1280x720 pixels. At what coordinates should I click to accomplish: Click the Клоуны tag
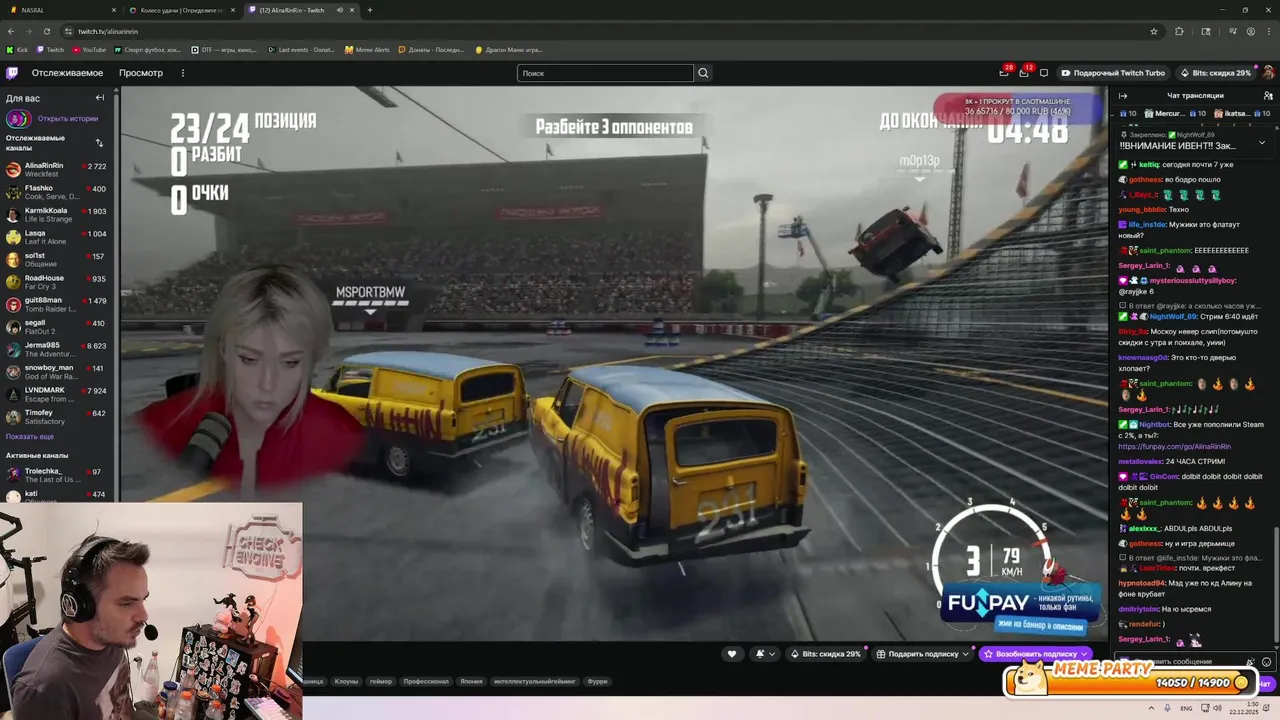346,681
